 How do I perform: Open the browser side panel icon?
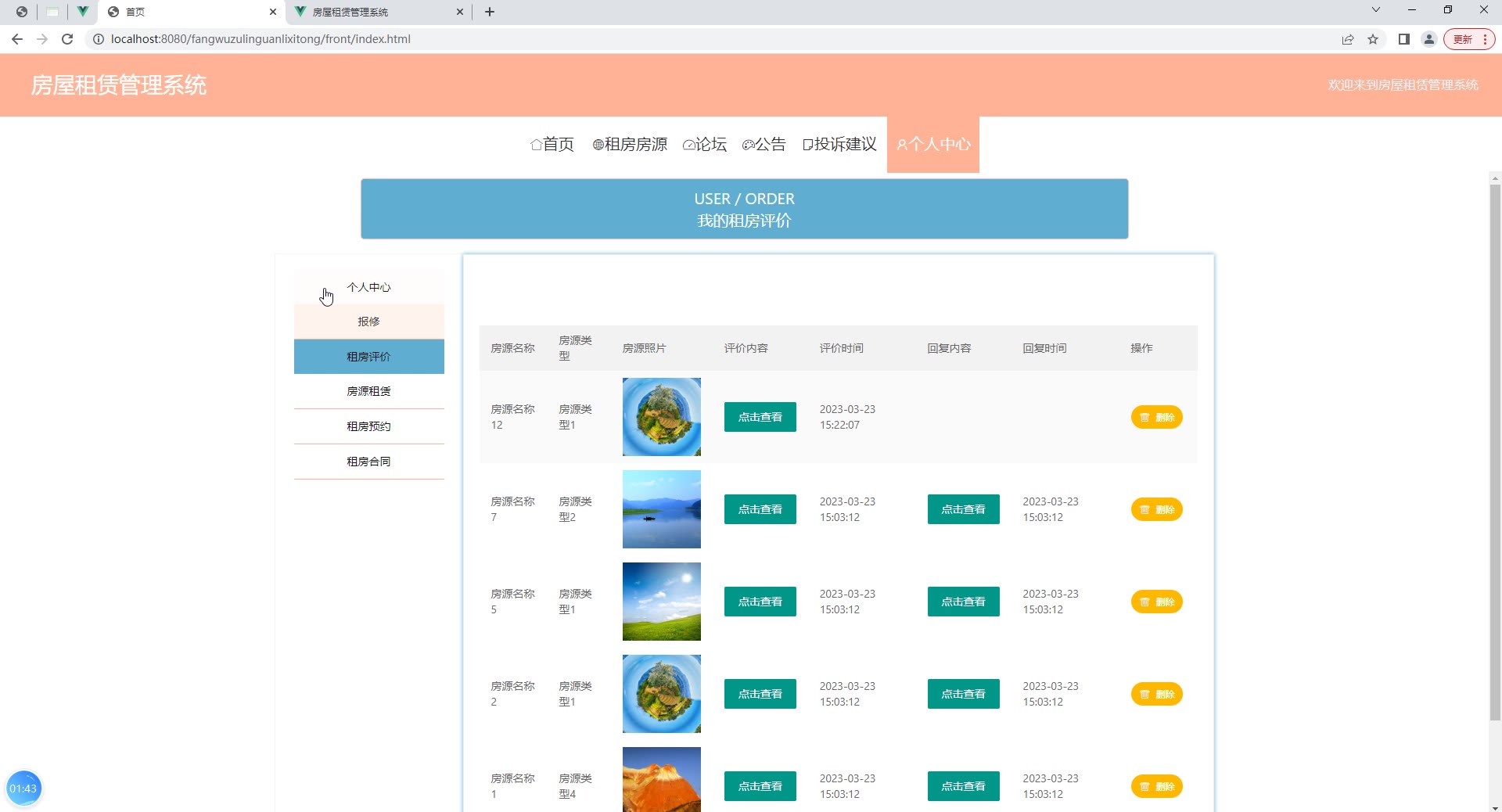point(1403,39)
